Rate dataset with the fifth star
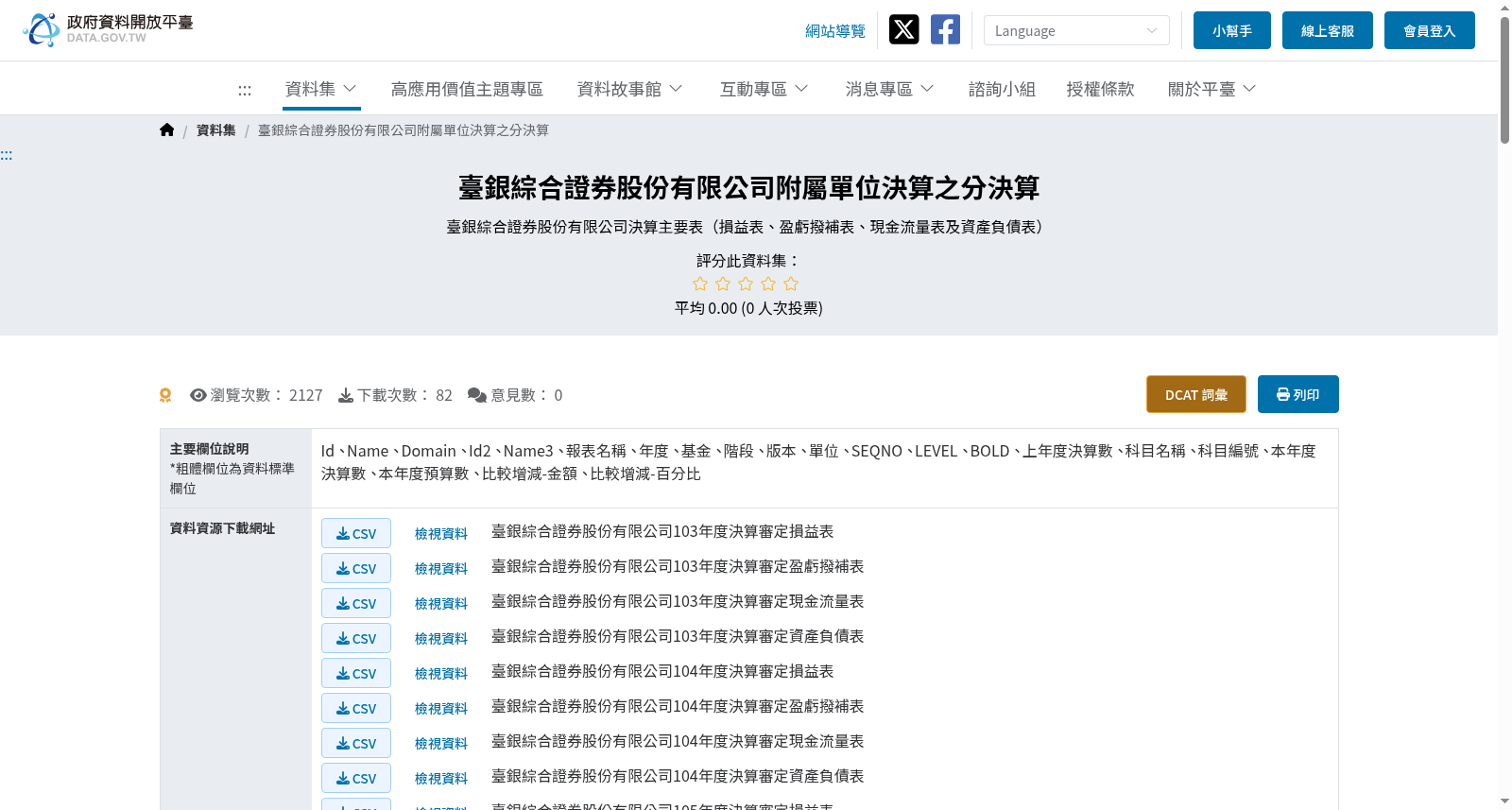 [791, 284]
